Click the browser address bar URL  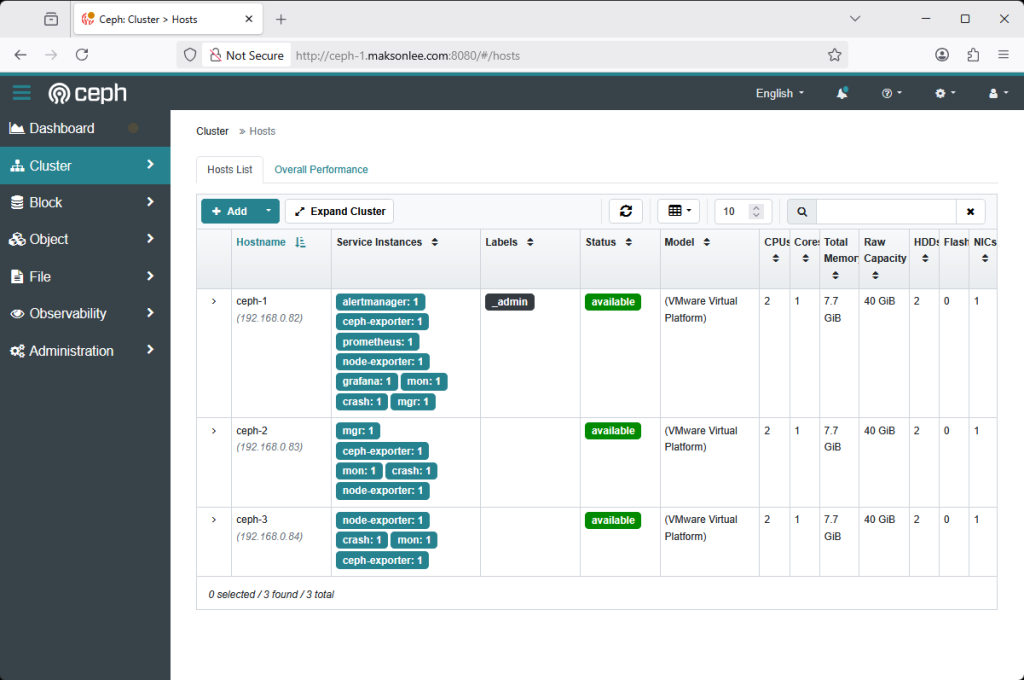tap(408, 56)
